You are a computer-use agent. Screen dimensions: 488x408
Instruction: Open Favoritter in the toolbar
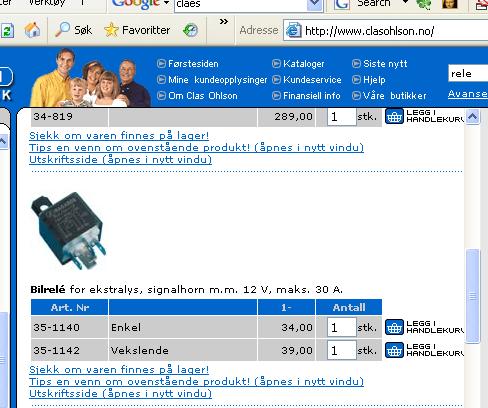137,30
